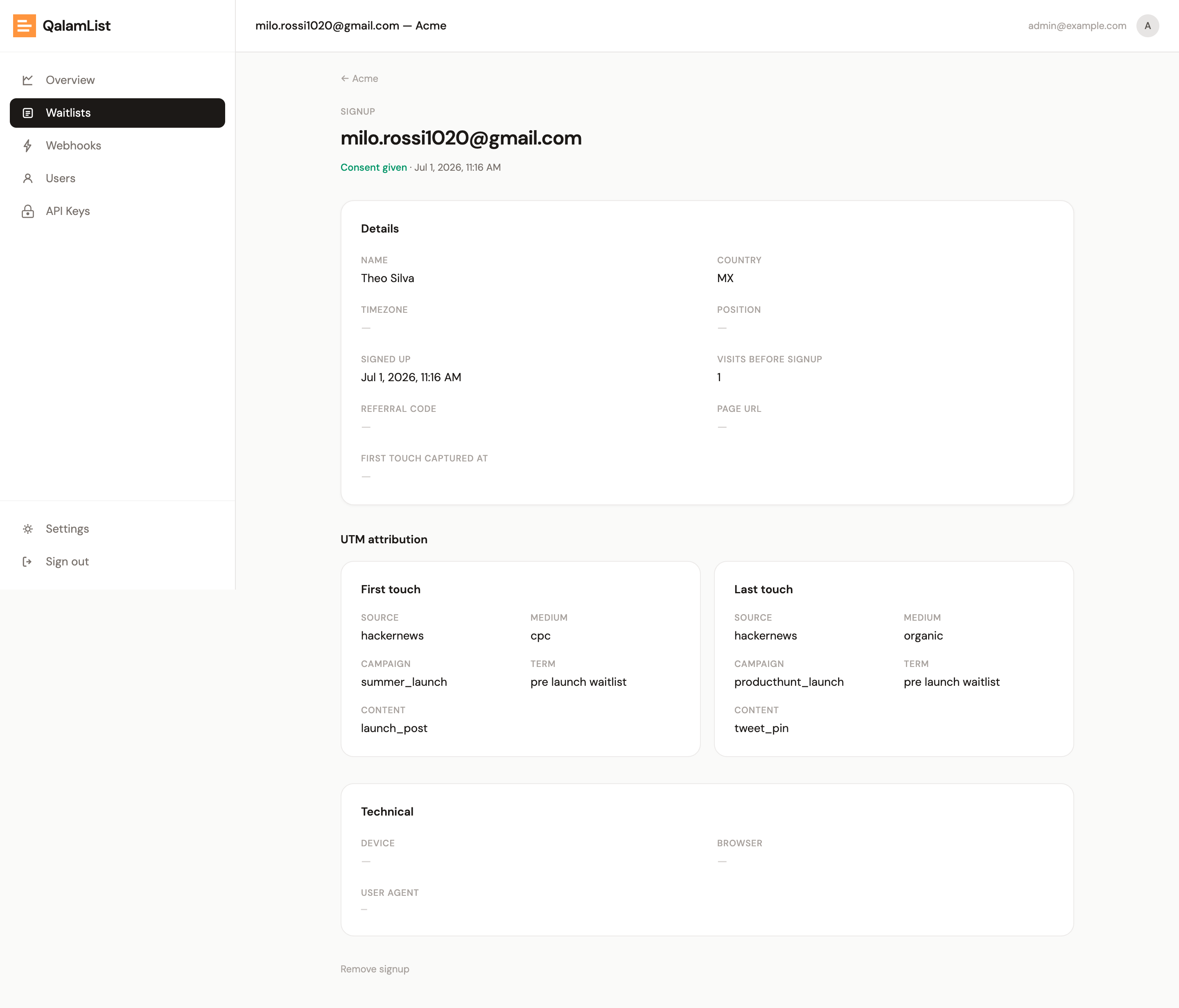This screenshot has width=1179, height=1008.
Task: Go to Webhooks section
Action: coord(117,146)
